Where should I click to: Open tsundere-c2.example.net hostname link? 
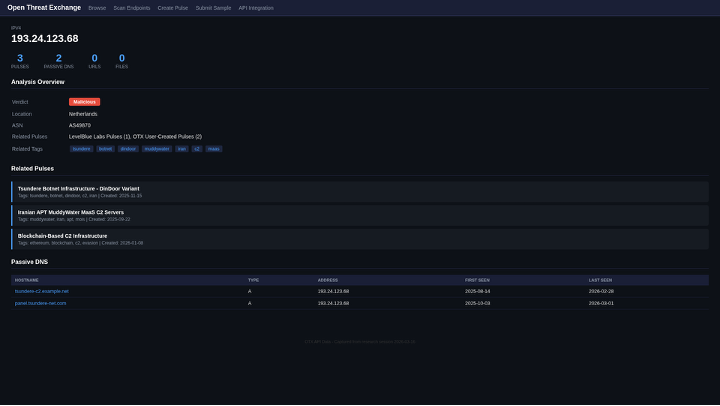point(42,291)
